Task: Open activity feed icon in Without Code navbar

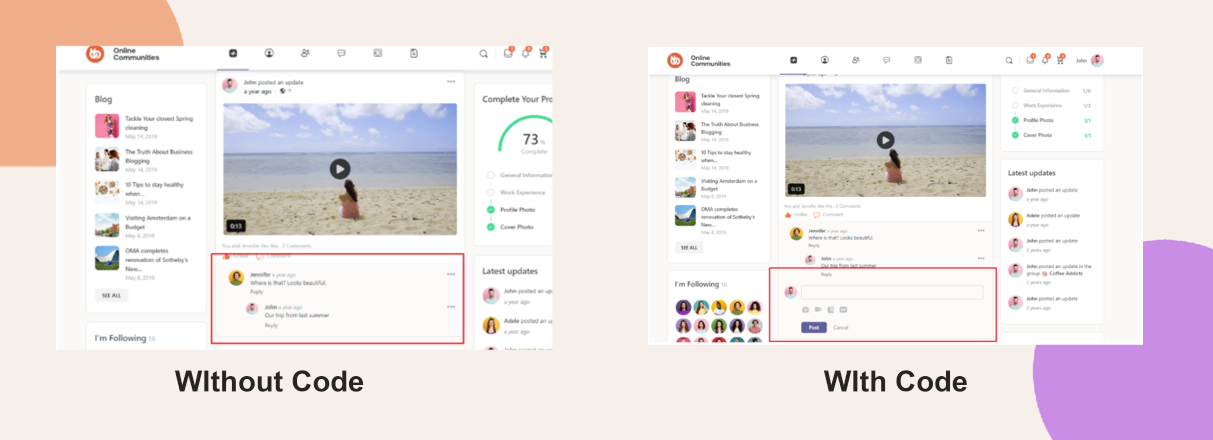Action: point(233,53)
